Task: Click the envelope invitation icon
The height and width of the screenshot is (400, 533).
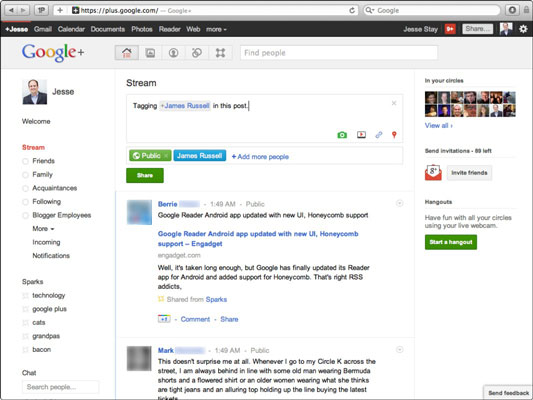Action: coord(433,172)
